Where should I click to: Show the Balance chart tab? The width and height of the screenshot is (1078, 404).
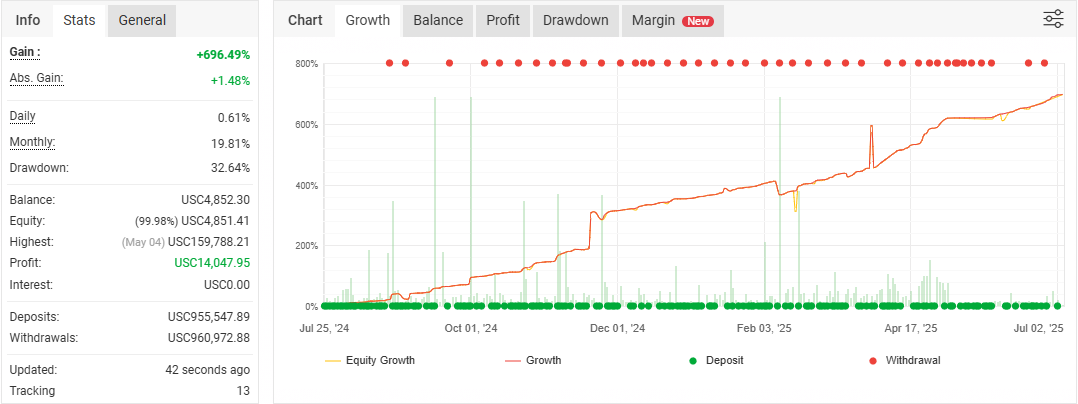pos(438,20)
